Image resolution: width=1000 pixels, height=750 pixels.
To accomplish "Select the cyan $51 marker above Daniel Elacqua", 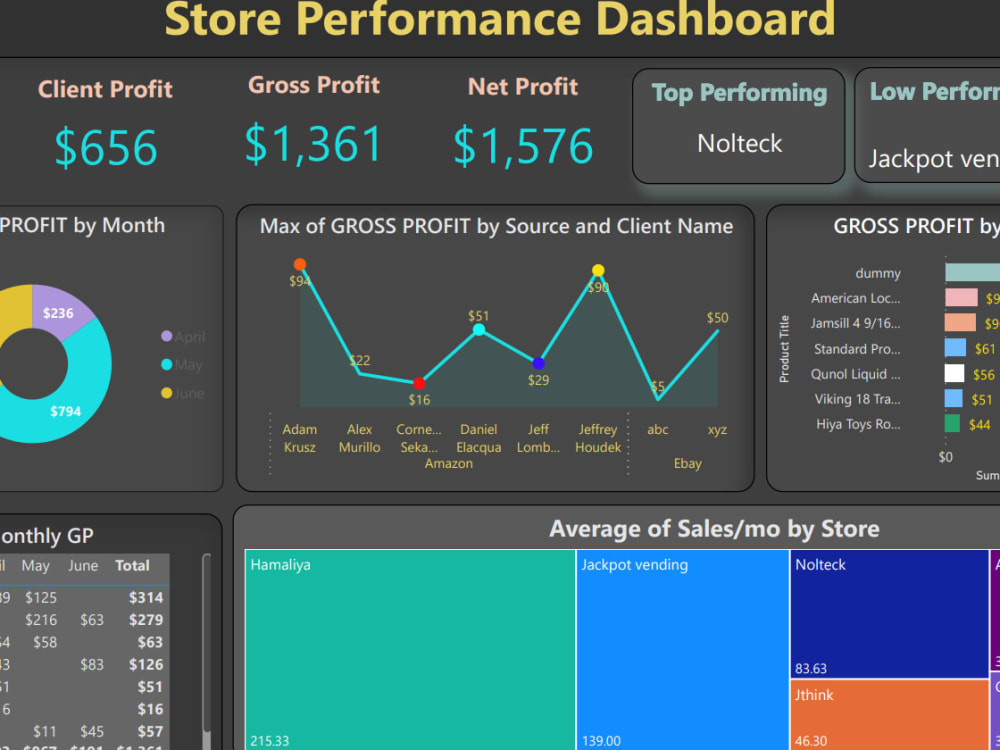I will (479, 329).
